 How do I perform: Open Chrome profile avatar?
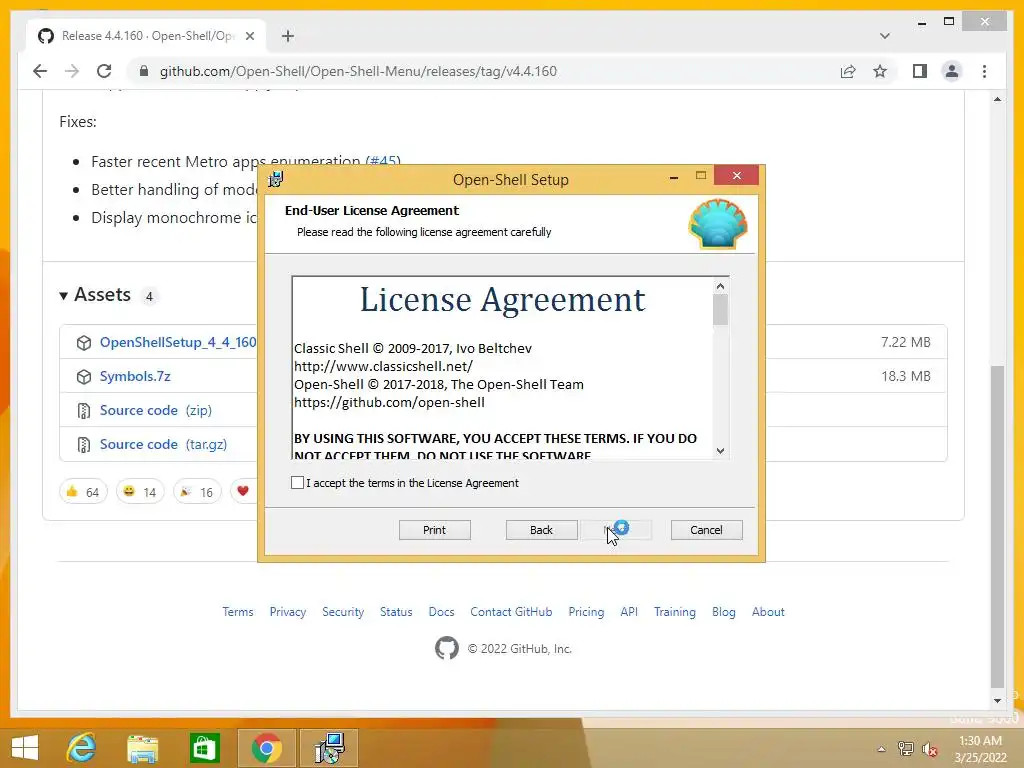952,71
